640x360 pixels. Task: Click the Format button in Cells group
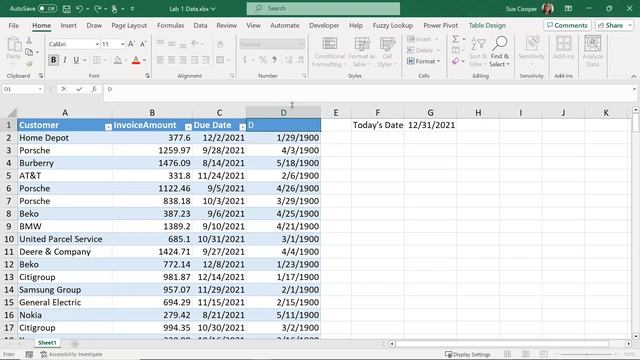424,61
